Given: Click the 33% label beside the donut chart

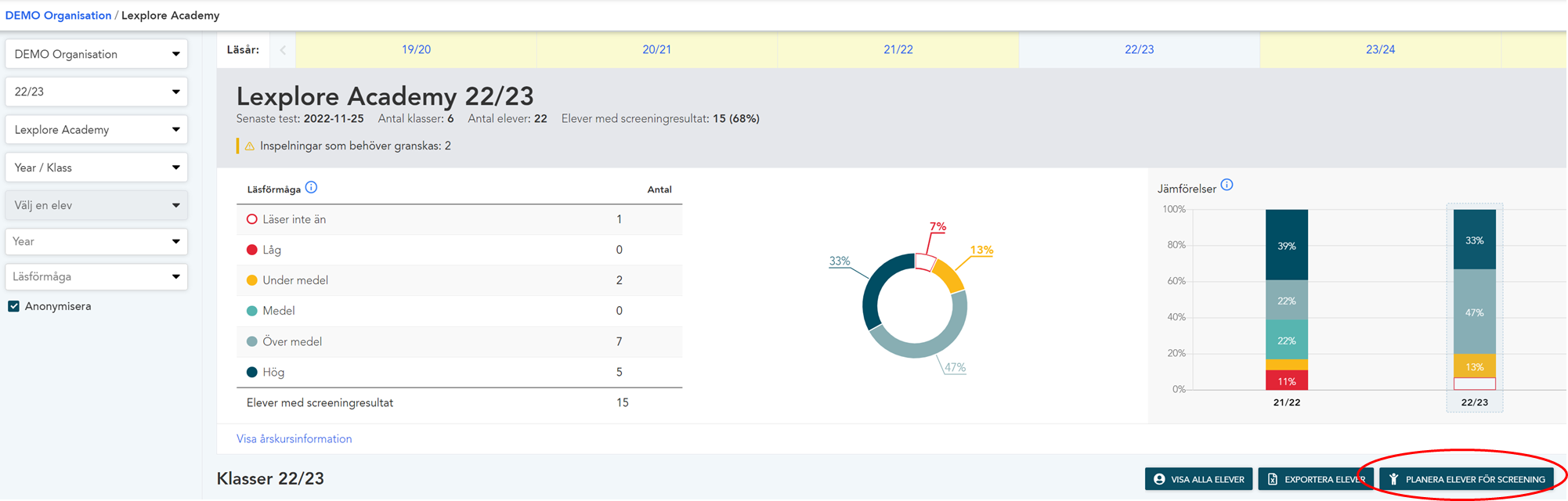Looking at the screenshot, I should point(840,261).
